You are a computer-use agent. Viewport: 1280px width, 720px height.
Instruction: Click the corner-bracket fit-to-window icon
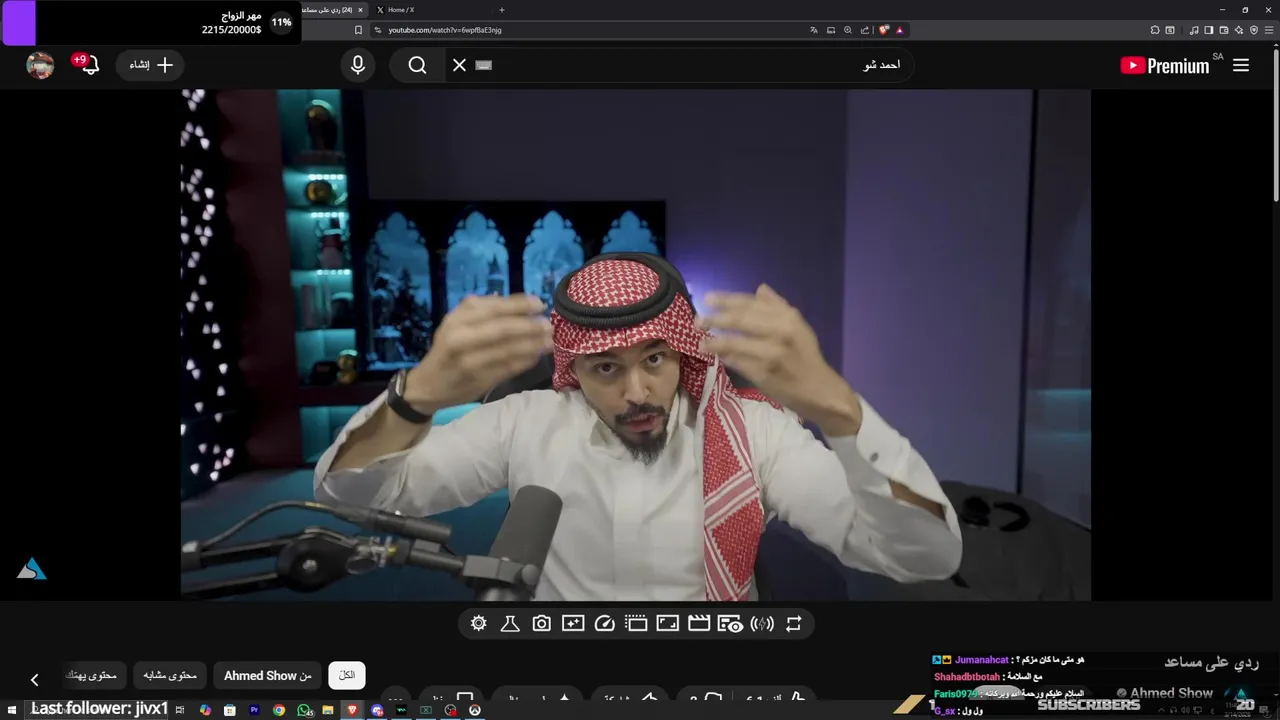tap(667, 624)
